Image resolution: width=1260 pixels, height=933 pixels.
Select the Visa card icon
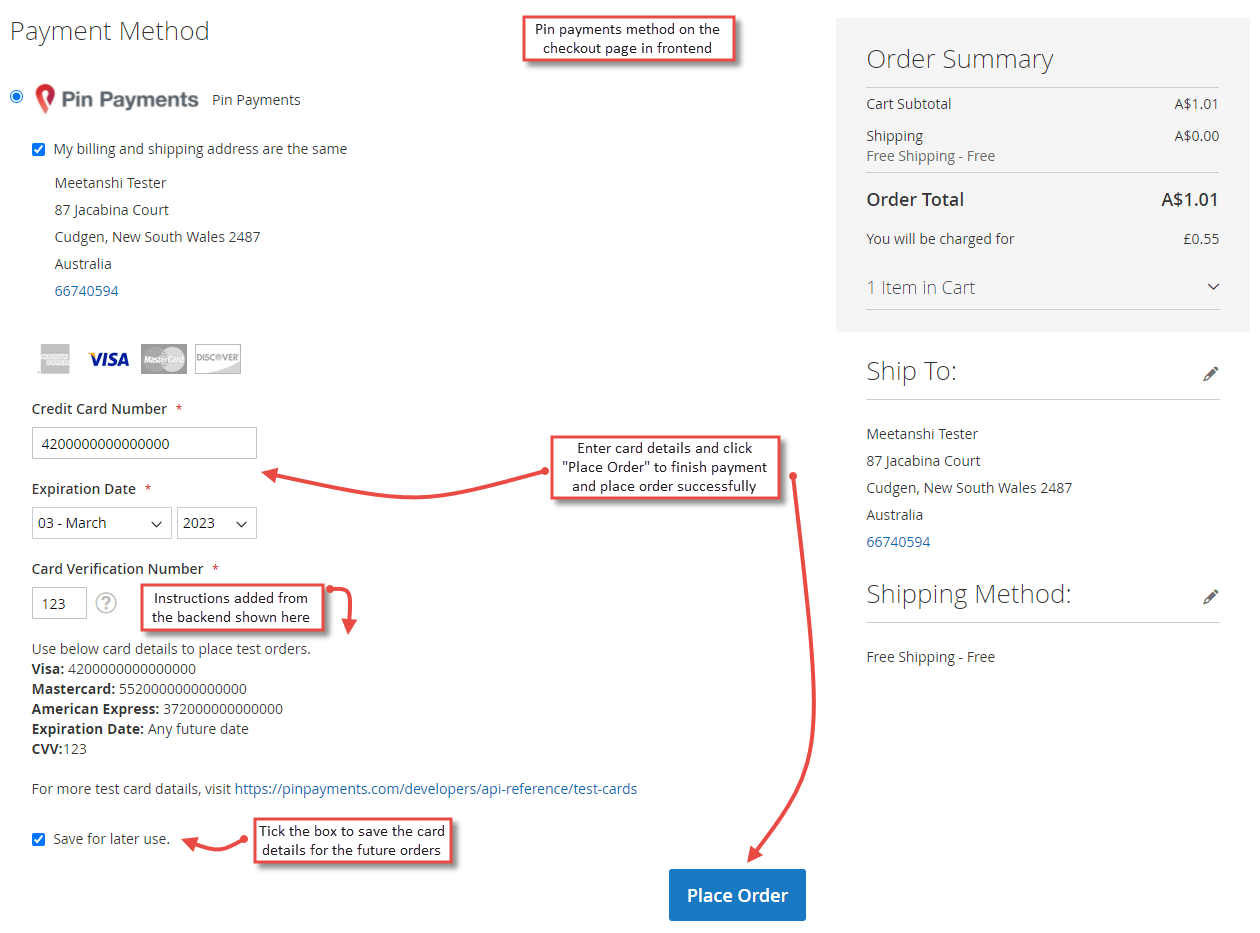[107, 358]
